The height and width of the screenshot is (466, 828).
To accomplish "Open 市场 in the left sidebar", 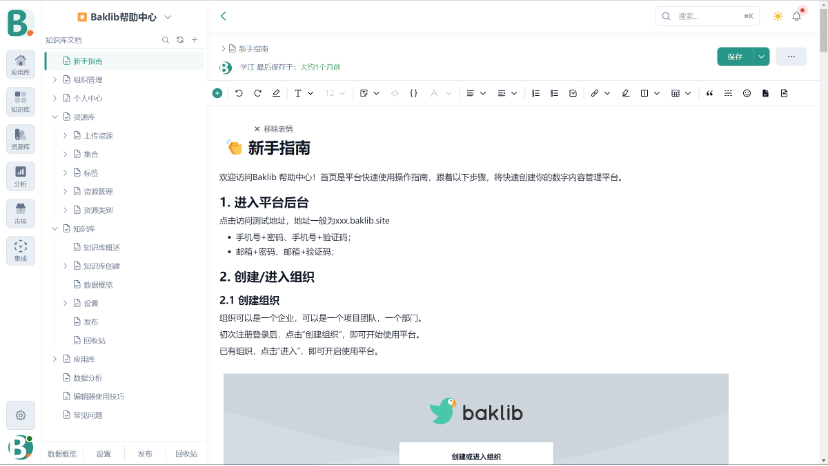I will click(x=21, y=213).
